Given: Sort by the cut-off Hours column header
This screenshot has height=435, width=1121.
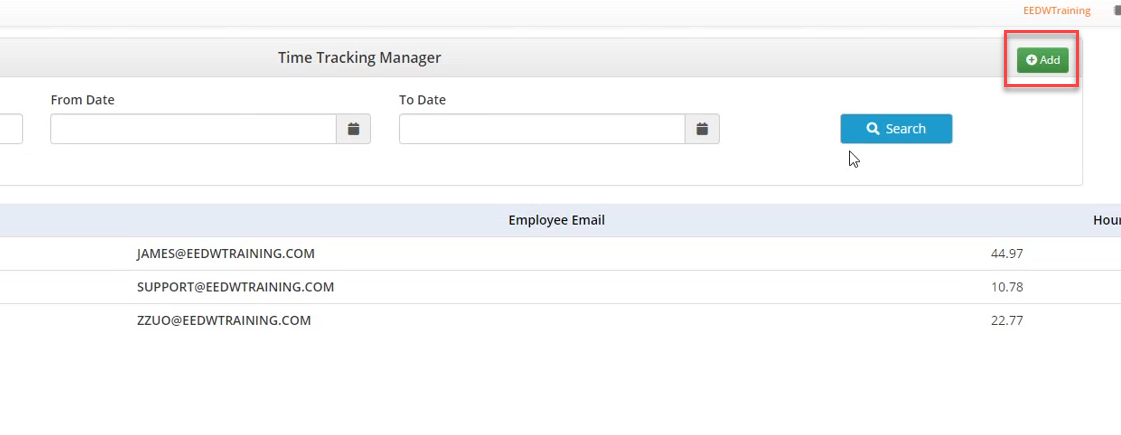Looking at the screenshot, I should pos(1107,220).
